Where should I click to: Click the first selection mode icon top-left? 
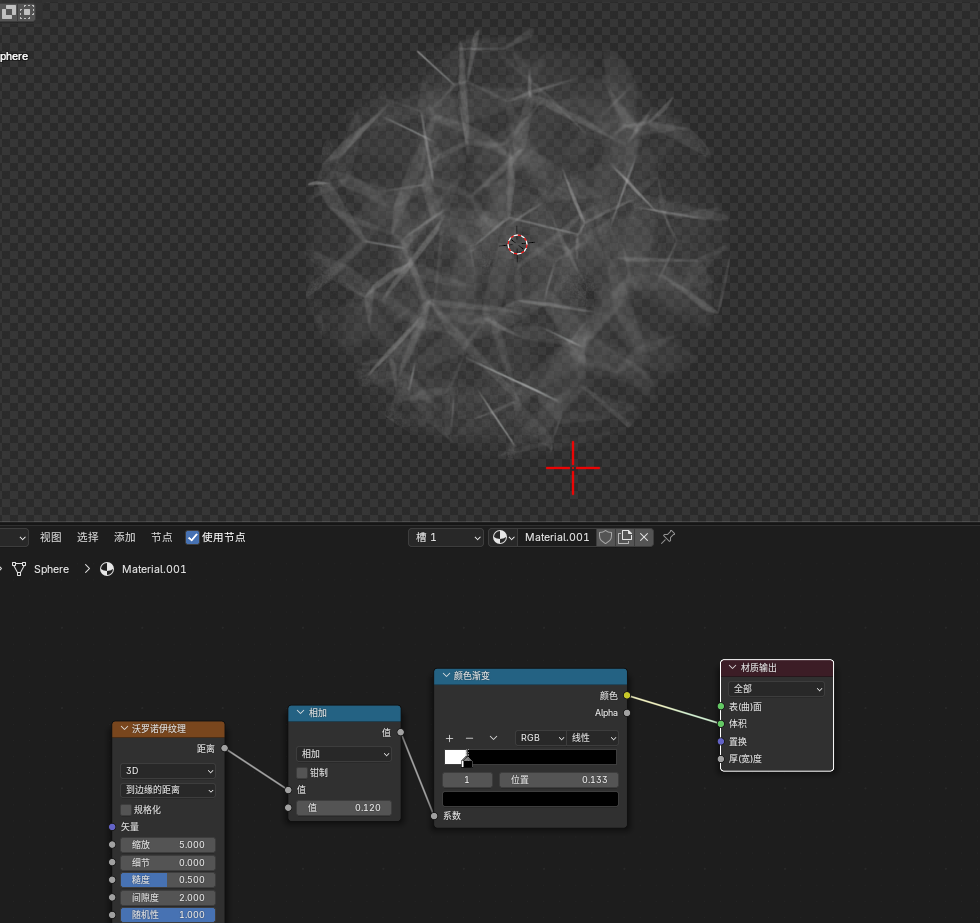point(8,11)
